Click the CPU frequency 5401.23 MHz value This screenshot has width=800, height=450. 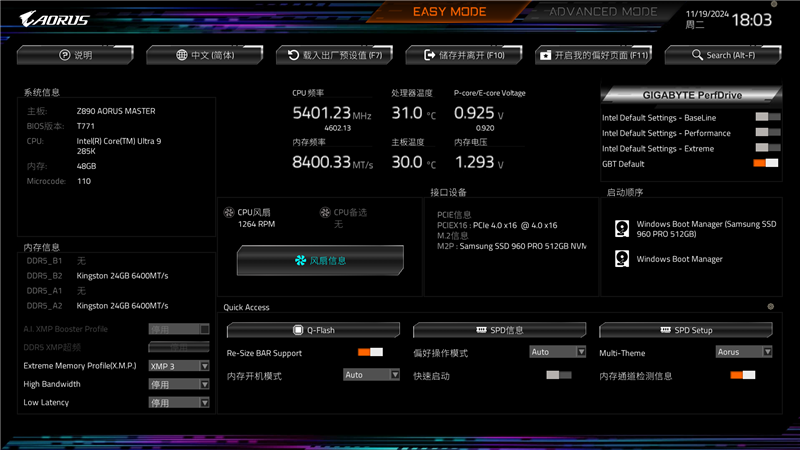click(332, 113)
